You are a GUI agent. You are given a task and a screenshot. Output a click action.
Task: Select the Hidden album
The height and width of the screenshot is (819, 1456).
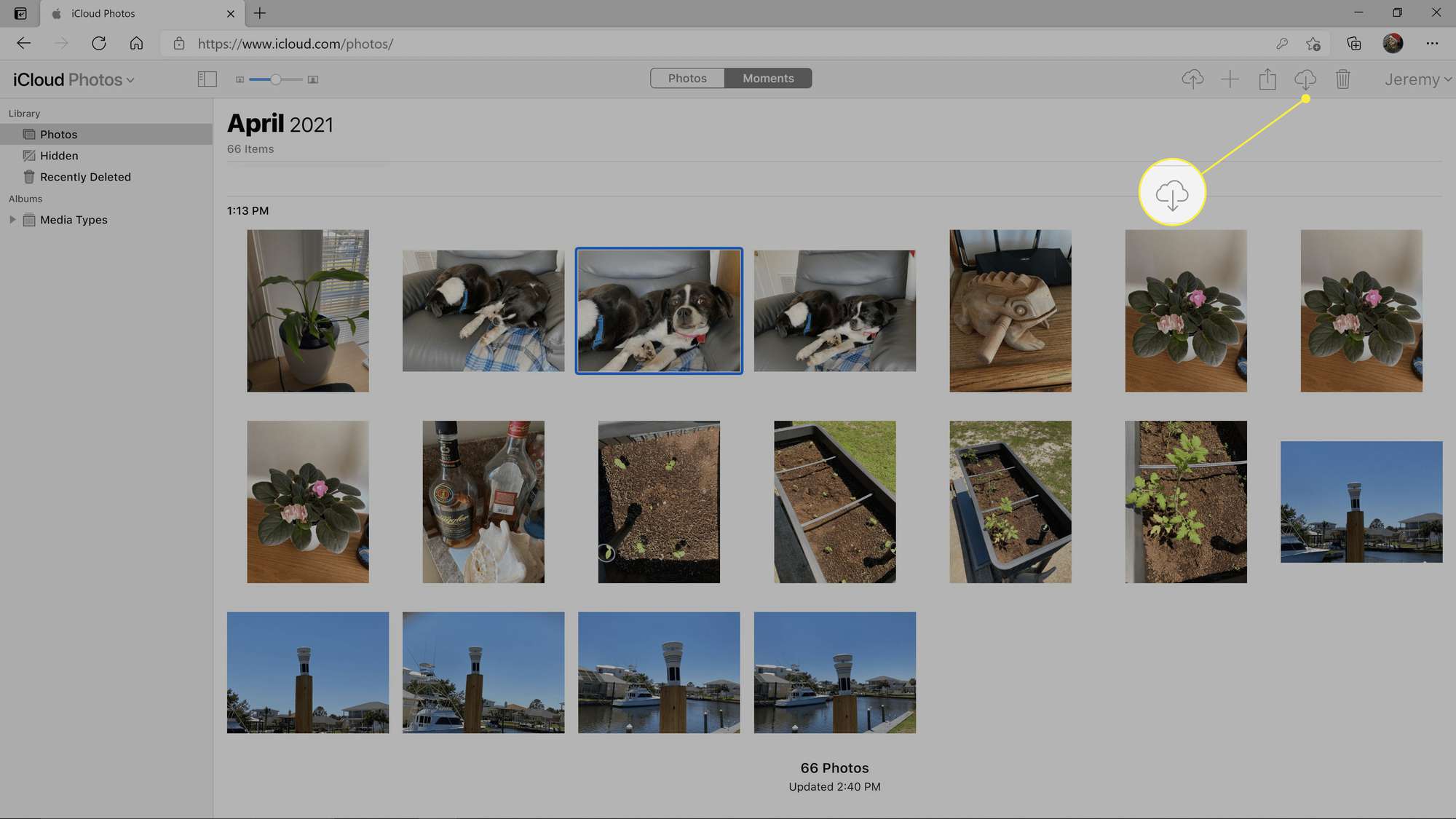[58, 155]
